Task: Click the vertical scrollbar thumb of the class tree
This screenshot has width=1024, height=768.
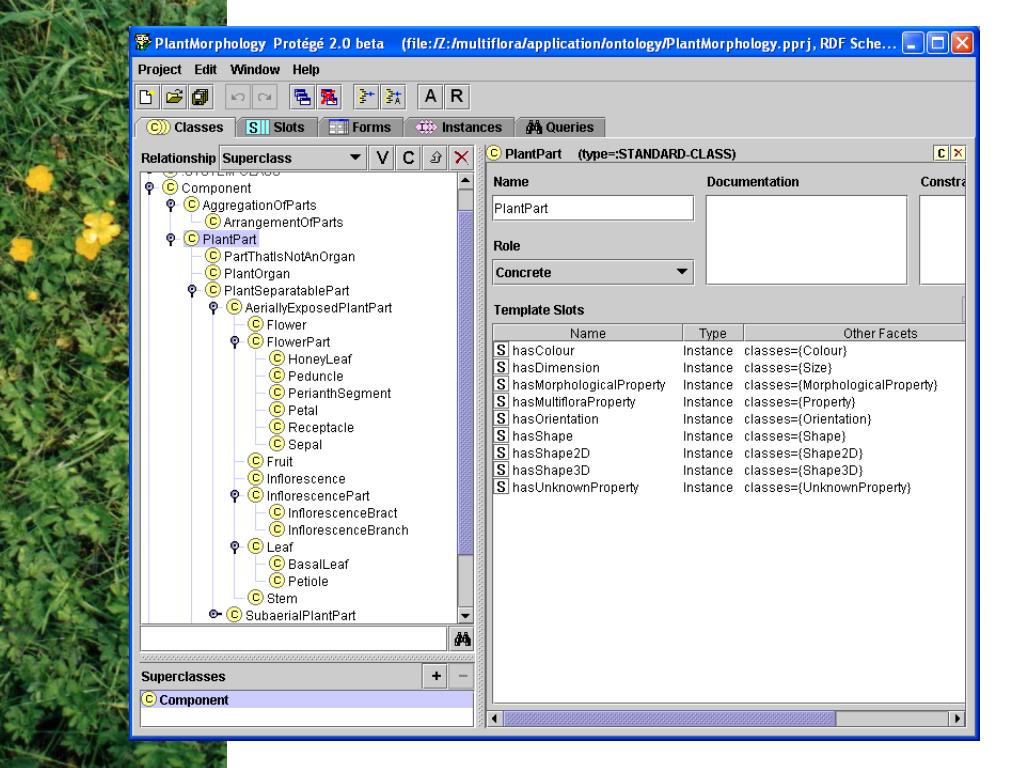Action: [x=466, y=382]
